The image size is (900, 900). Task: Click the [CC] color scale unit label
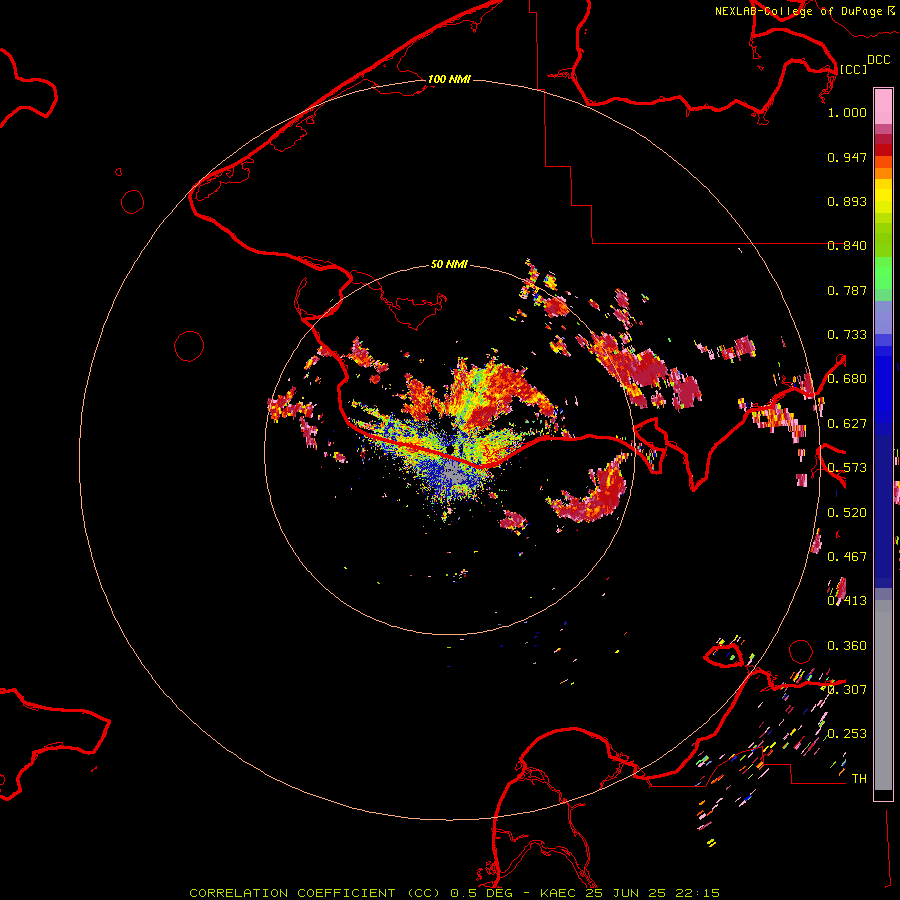click(853, 69)
